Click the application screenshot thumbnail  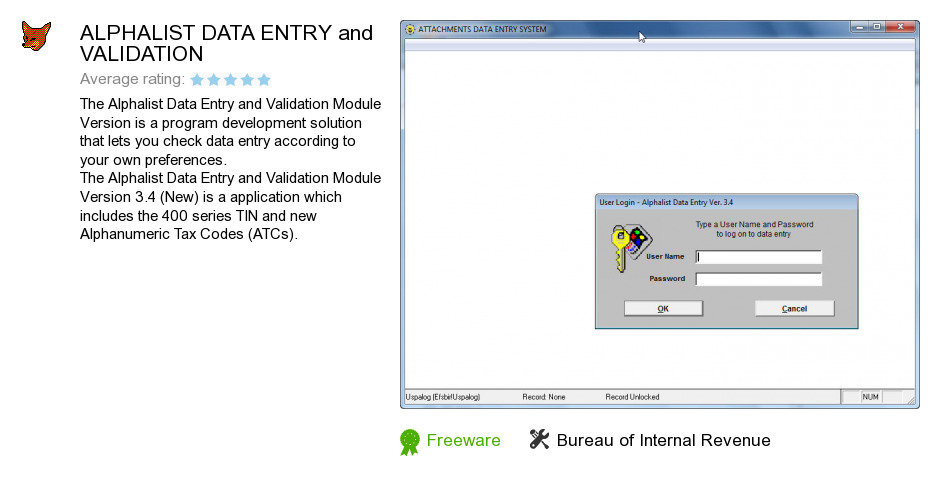(659, 215)
